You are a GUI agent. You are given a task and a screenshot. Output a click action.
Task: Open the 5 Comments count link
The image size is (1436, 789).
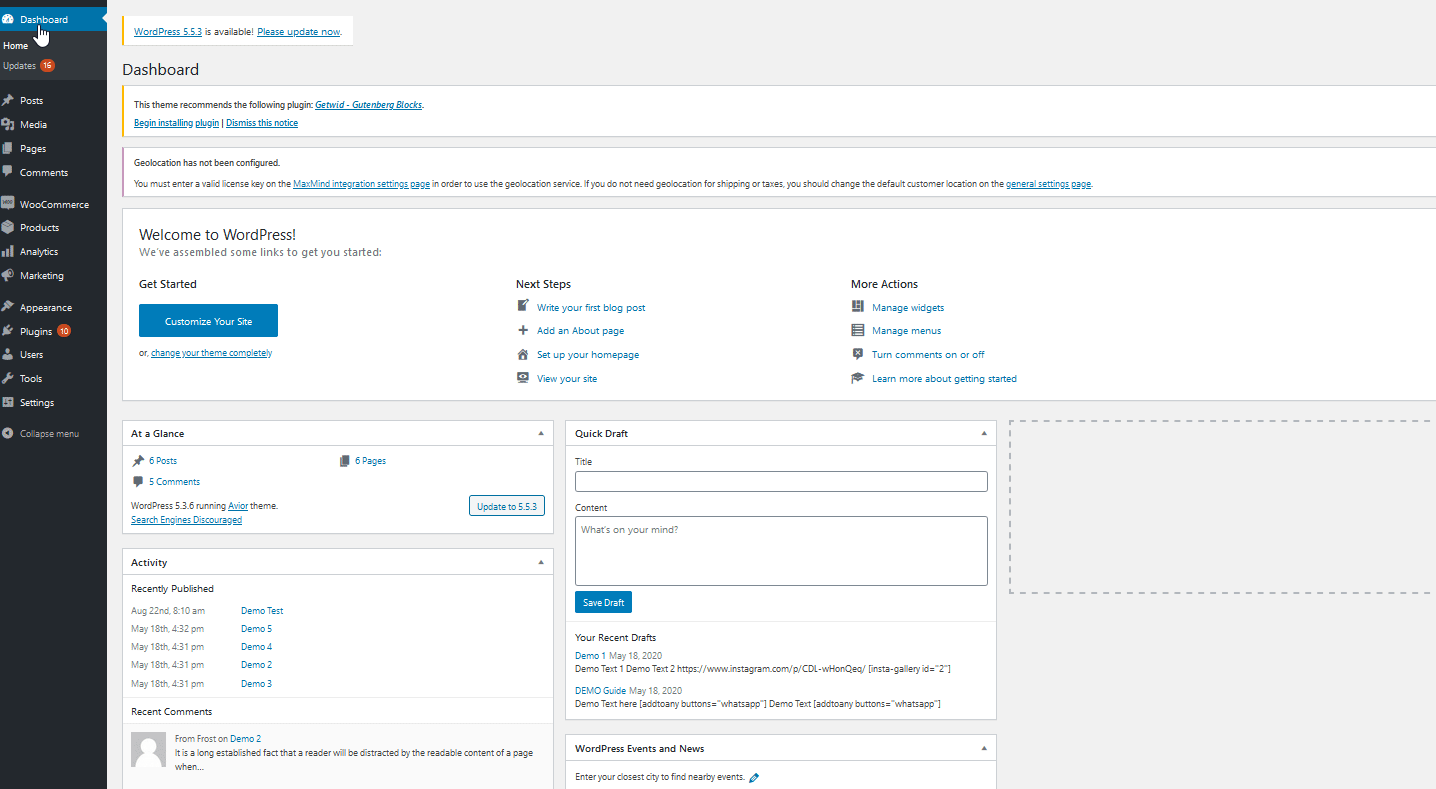tap(174, 482)
